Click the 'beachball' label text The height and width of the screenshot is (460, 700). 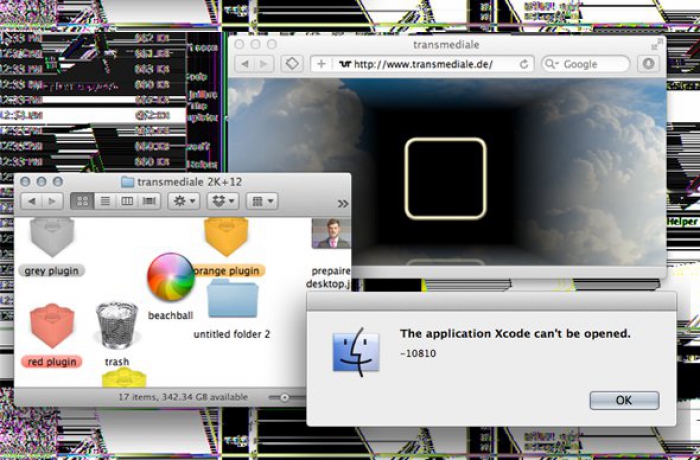pos(171,316)
